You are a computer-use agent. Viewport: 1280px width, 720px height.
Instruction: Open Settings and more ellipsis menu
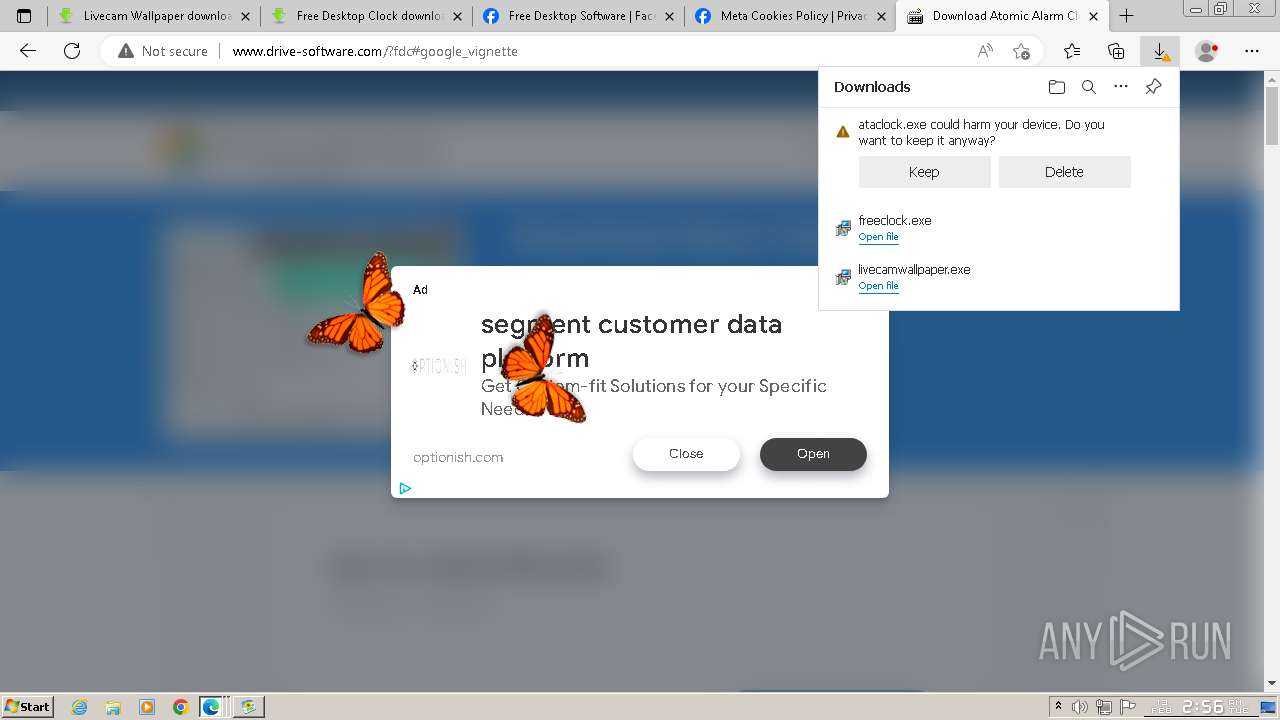click(x=1252, y=51)
